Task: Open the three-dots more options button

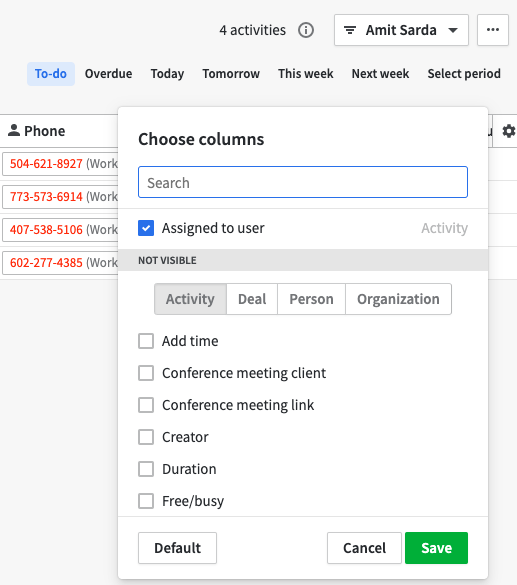Action: [x=493, y=30]
